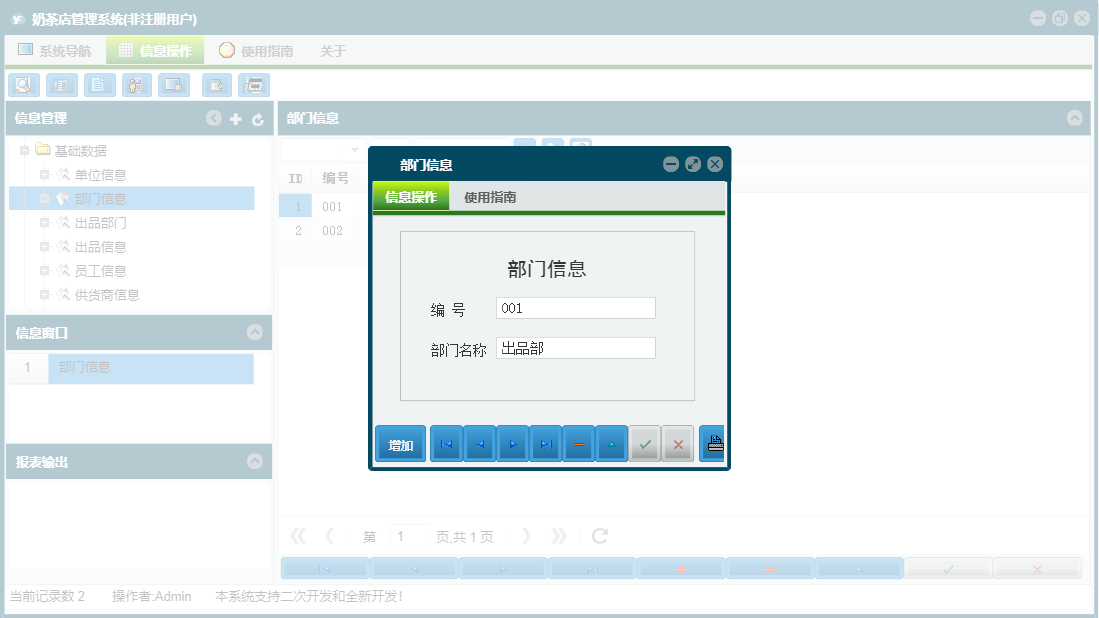Delete the current record with the red minus icon
The image size is (1099, 618).
(578, 443)
